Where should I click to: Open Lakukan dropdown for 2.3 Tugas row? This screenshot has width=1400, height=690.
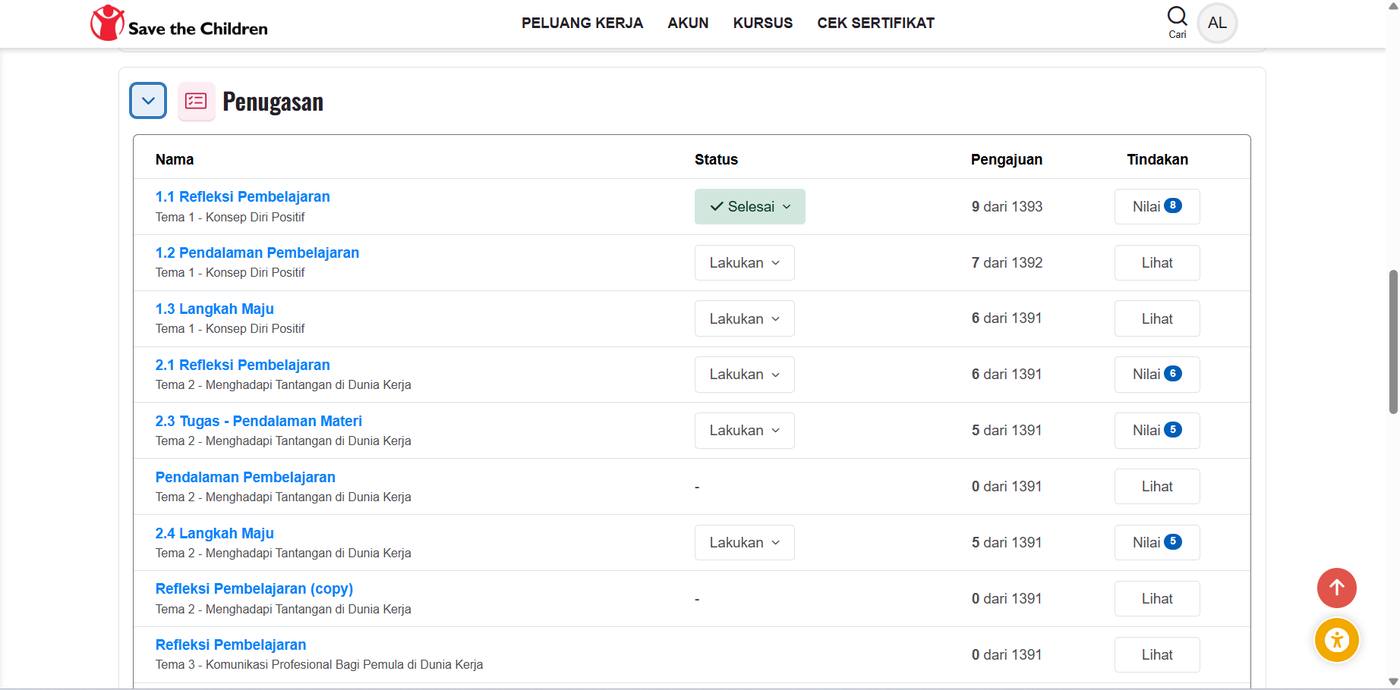coord(745,430)
